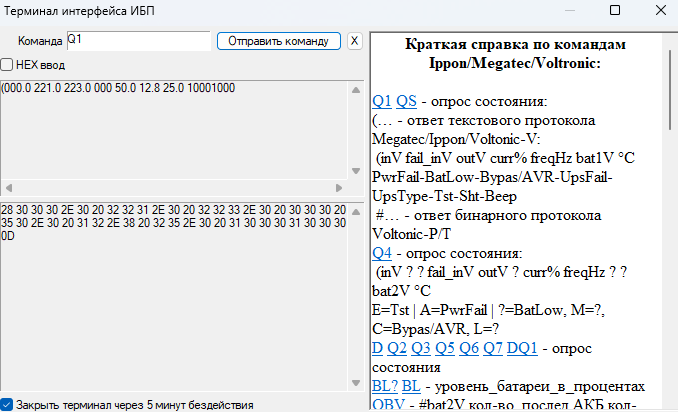Viewport: 678px width, 412px height.
Task: Click the QS command link
Action: tap(407, 101)
